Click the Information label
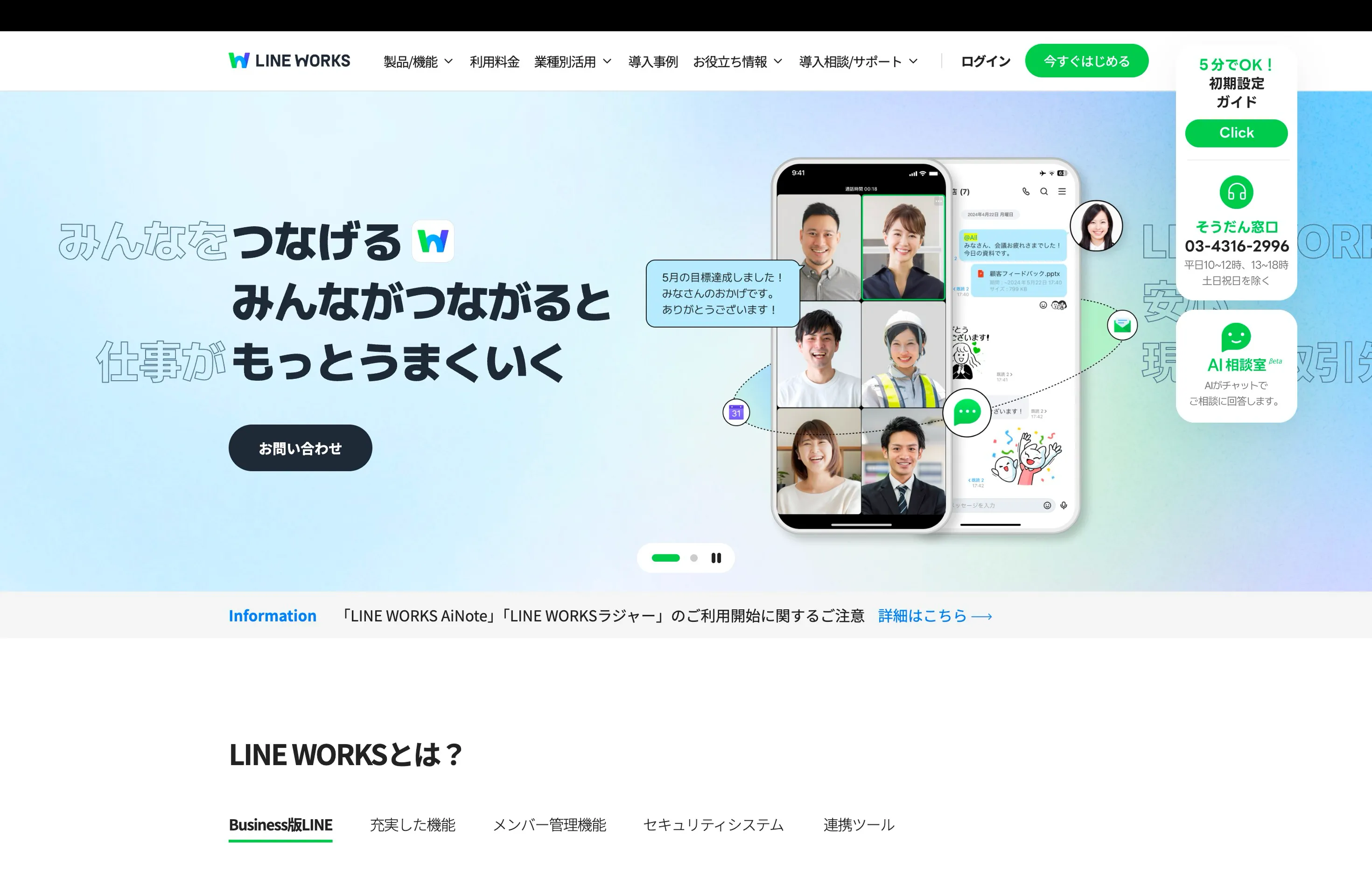 (x=273, y=616)
